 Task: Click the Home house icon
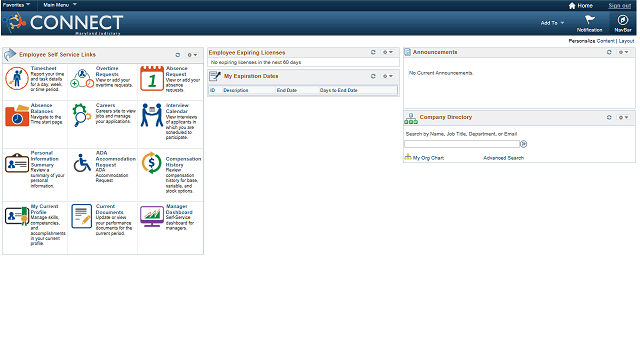(572, 6)
